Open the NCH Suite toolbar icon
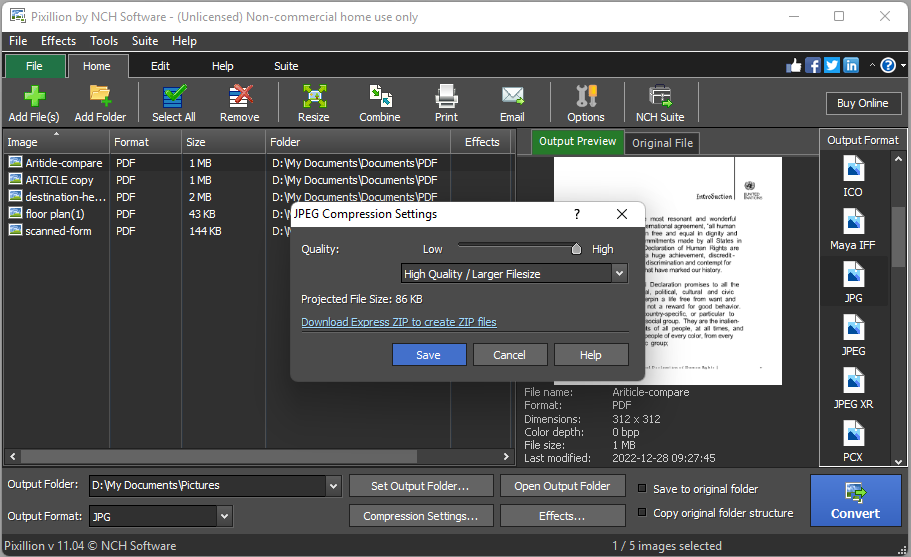911x557 pixels. 660,103
